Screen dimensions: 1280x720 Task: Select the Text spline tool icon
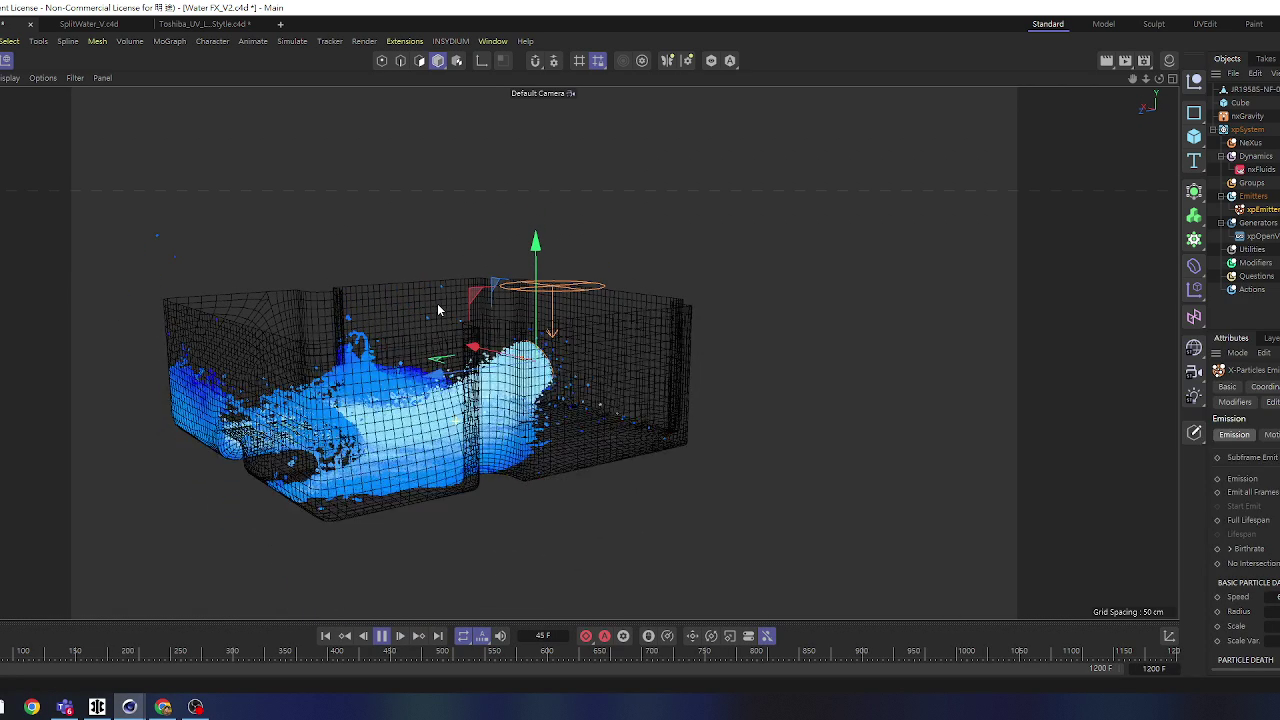click(1194, 161)
